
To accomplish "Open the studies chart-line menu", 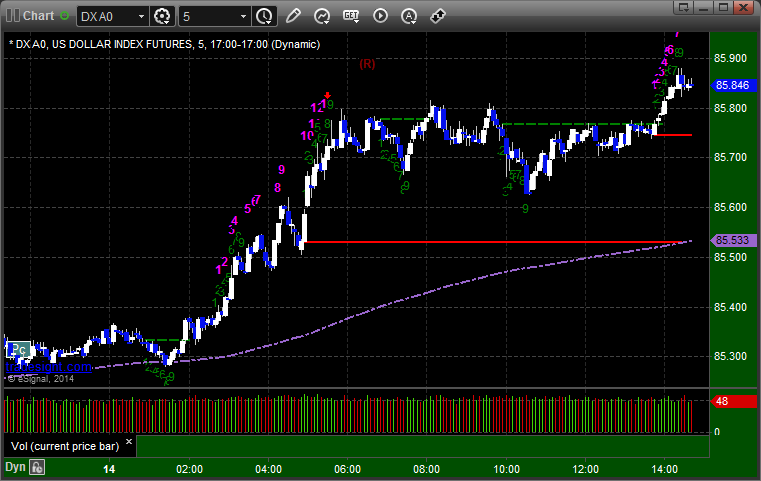I will pos(321,16).
